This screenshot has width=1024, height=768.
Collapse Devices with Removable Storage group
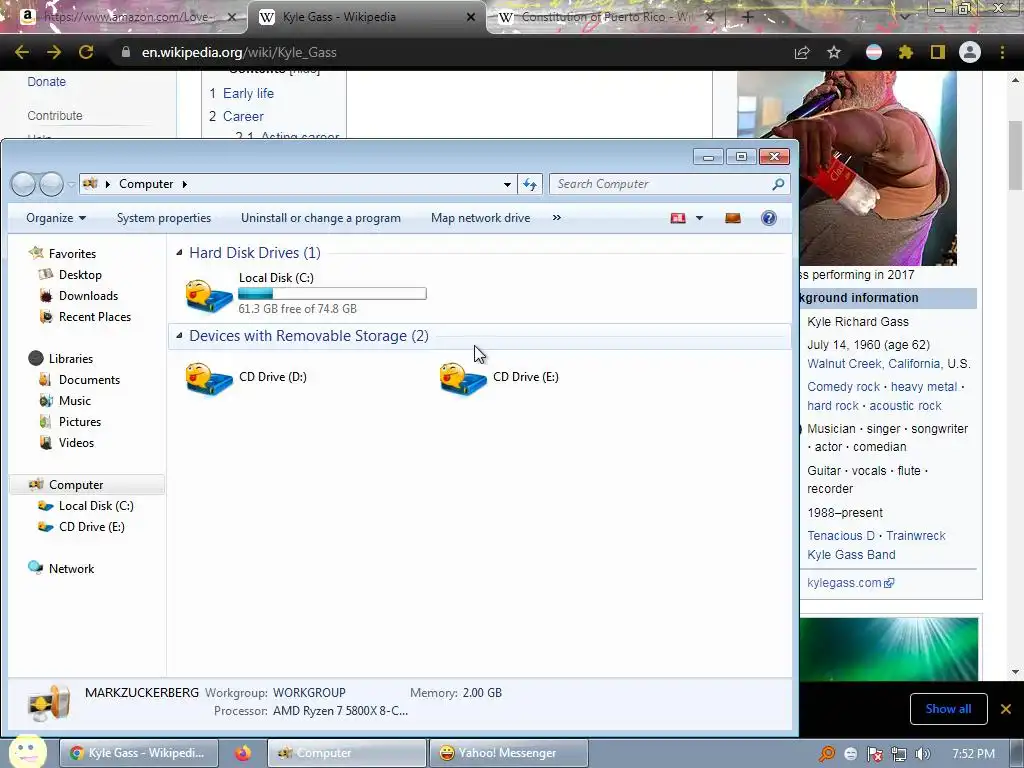pos(179,336)
